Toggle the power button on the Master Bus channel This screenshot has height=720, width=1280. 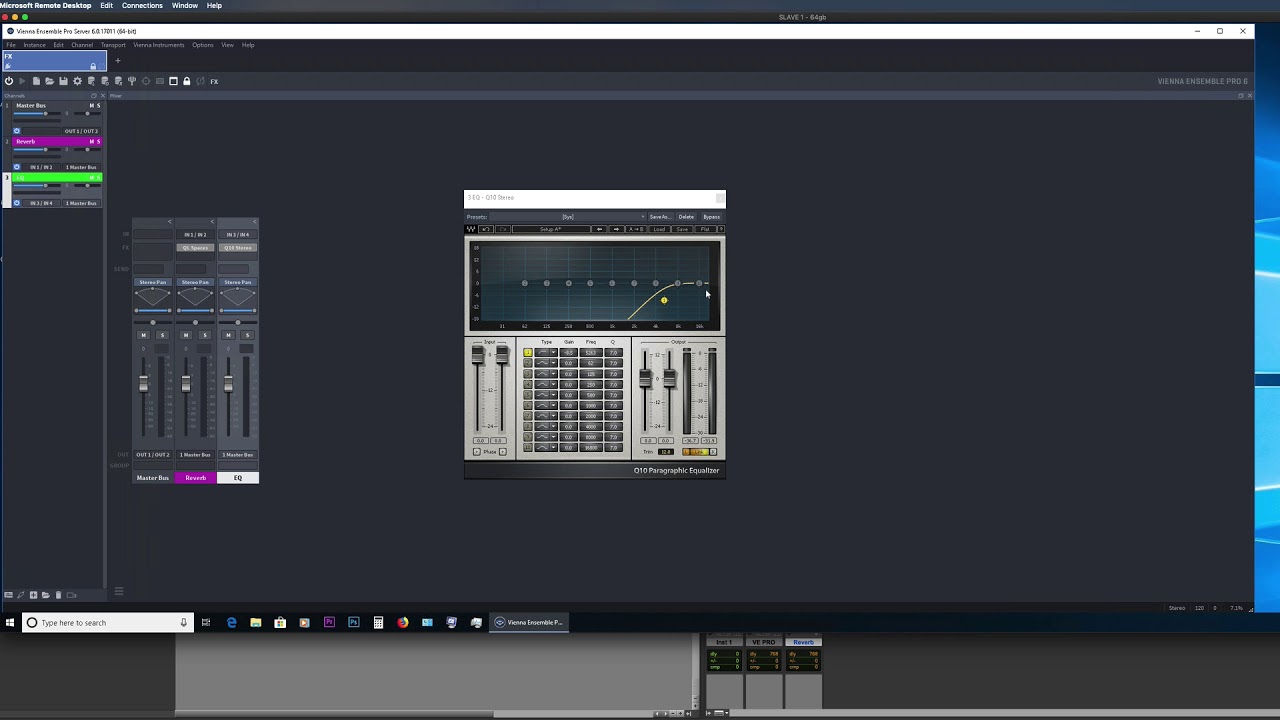tap(17, 131)
